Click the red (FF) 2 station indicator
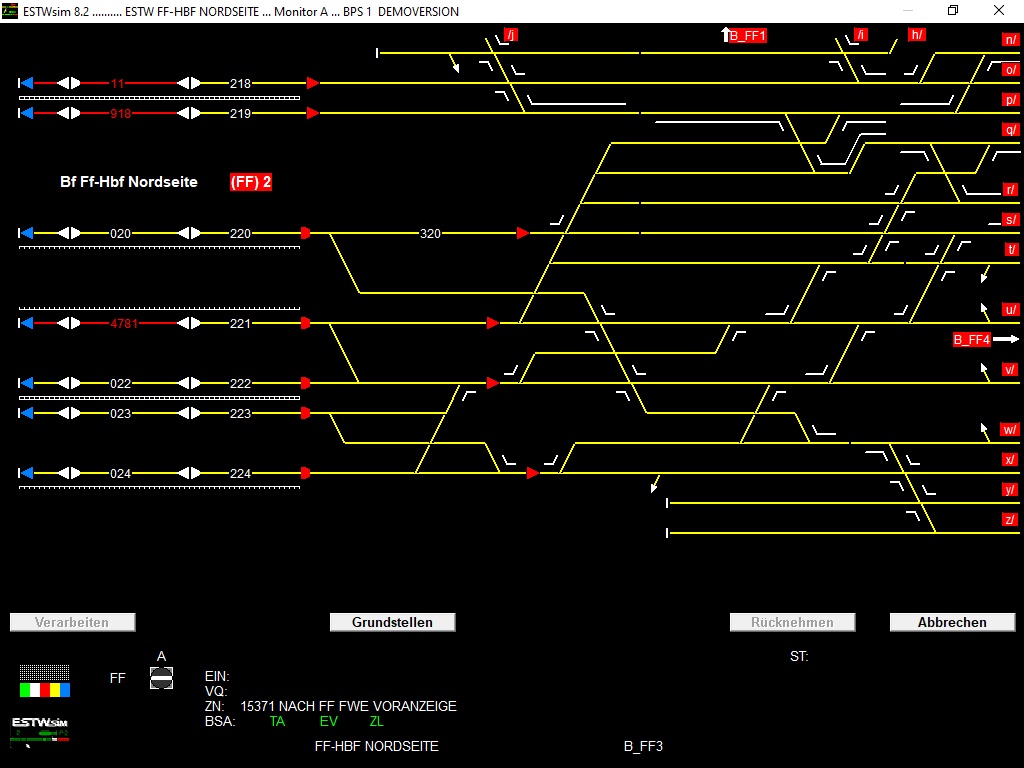Viewport: 1024px width, 768px height. (x=249, y=182)
